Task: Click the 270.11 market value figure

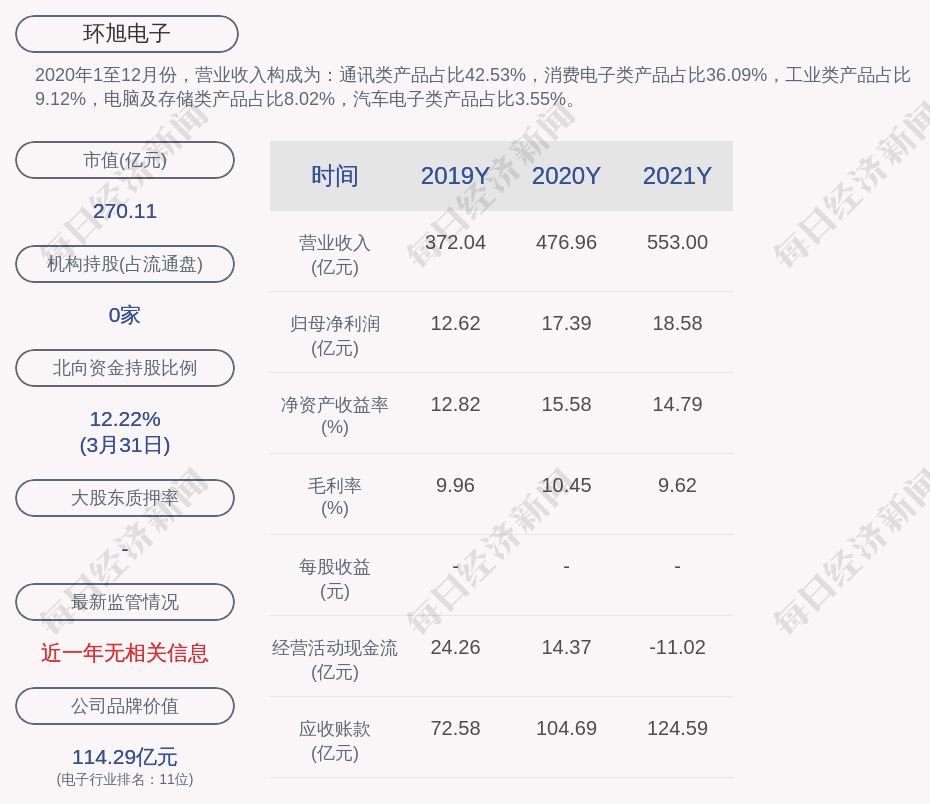Action: coord(125,211)
